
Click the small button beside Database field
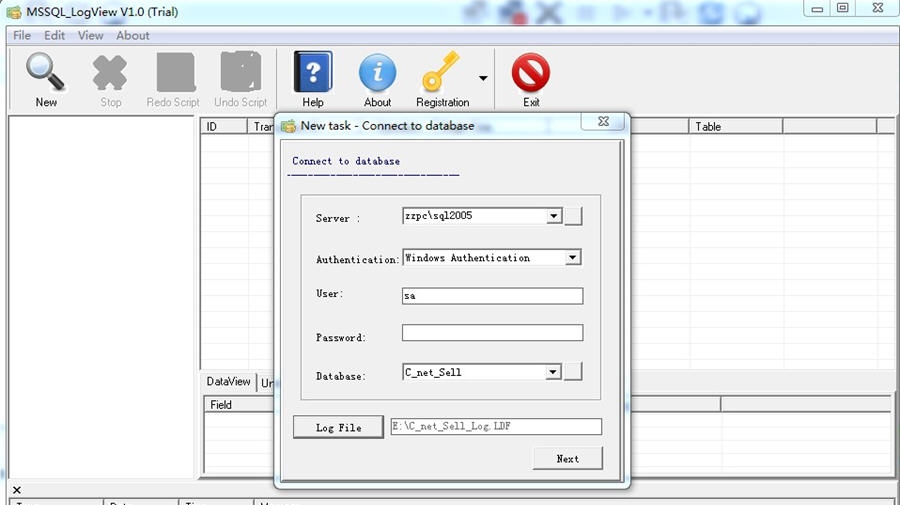[x=573, y=371]
